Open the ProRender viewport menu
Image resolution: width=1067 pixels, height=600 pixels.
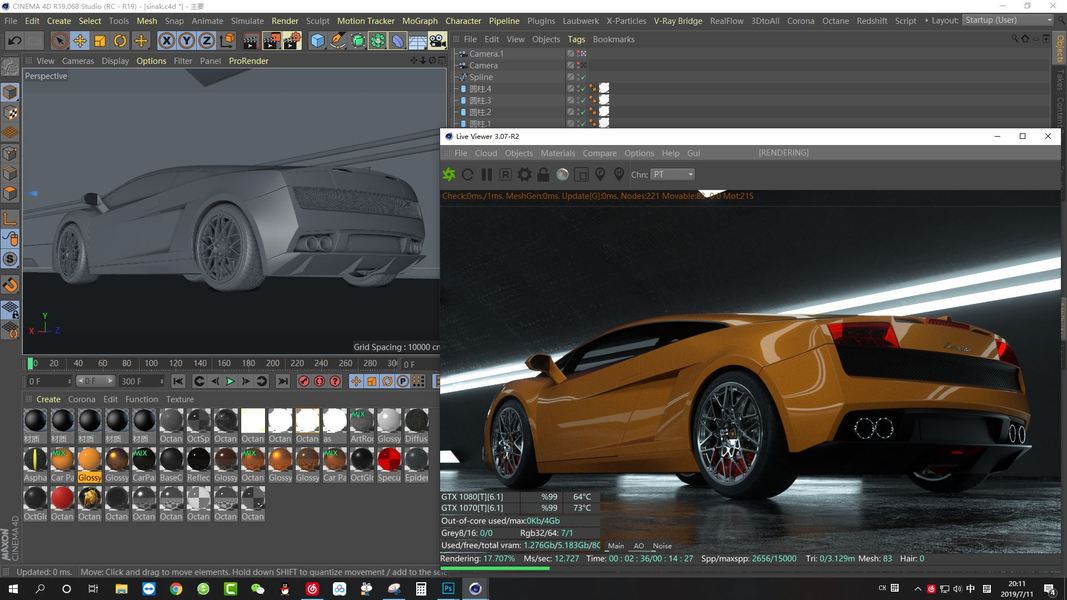click(248, 61)
